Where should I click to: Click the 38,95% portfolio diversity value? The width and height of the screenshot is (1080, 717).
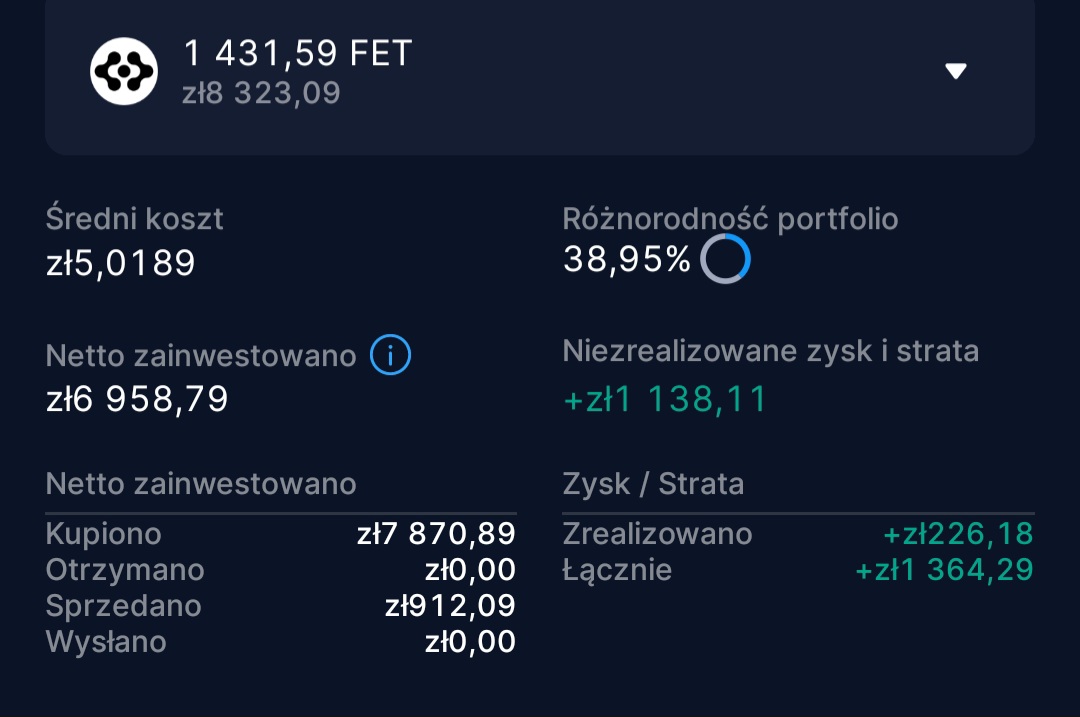click(627, 260)
